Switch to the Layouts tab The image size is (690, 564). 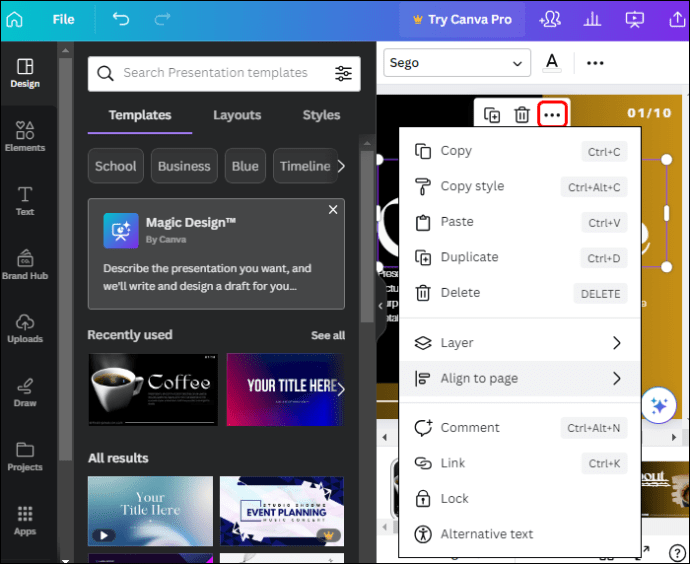[237, 115]
